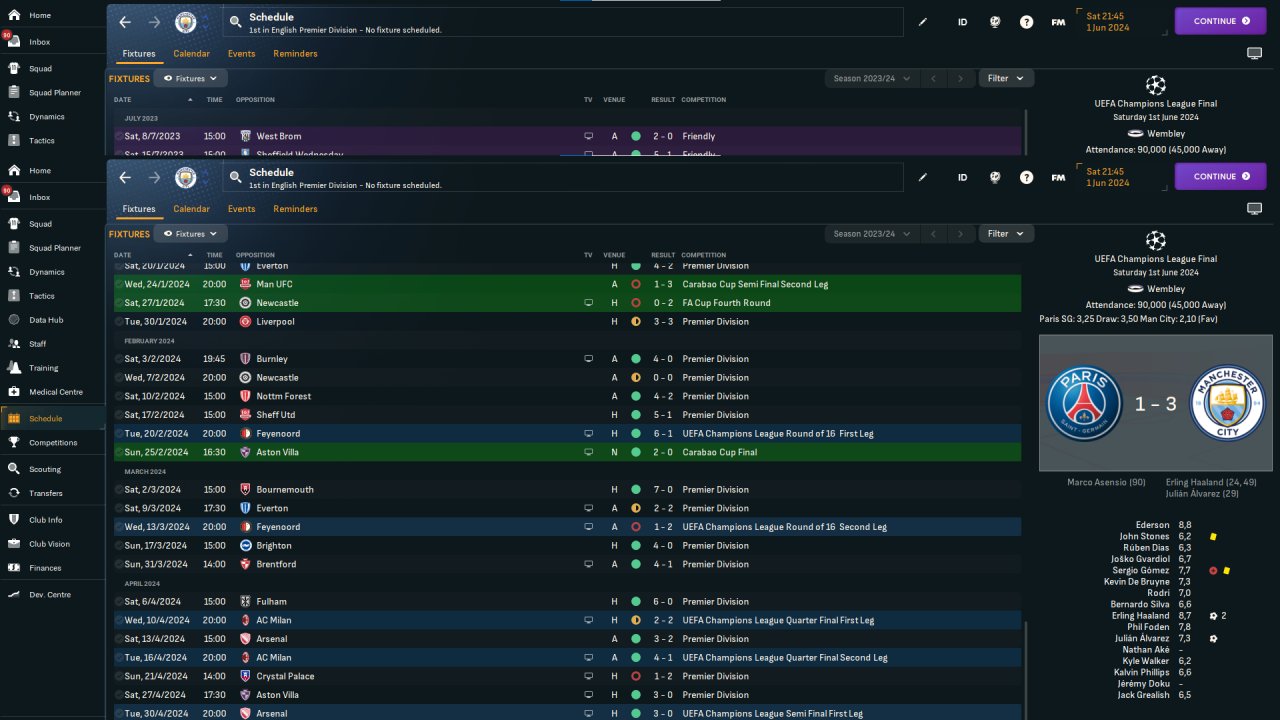
Task: Tick the selection circle on the Man UFC row
Action: click(x=119, y=284)
